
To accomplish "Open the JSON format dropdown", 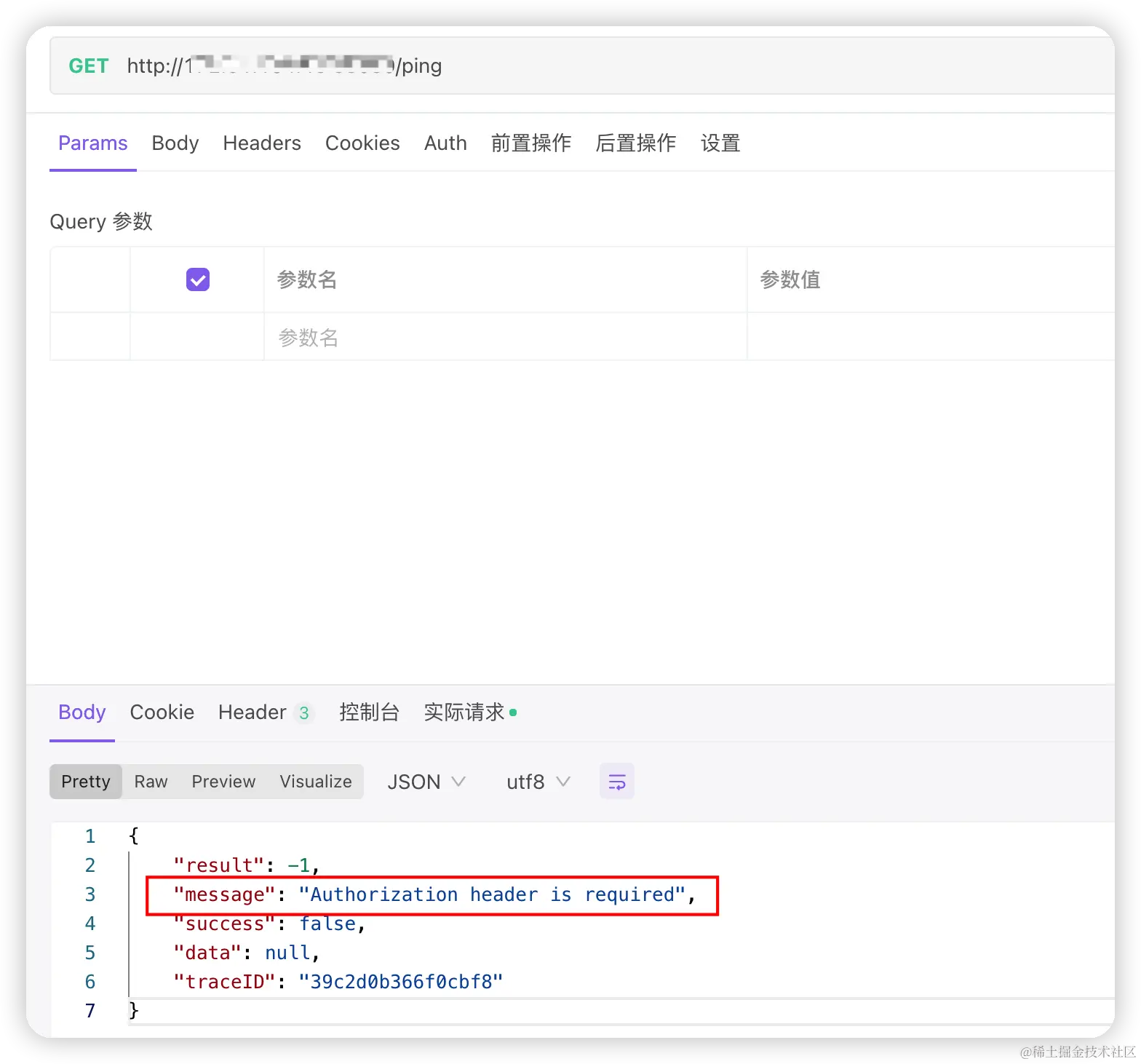I will coord(426,782).
